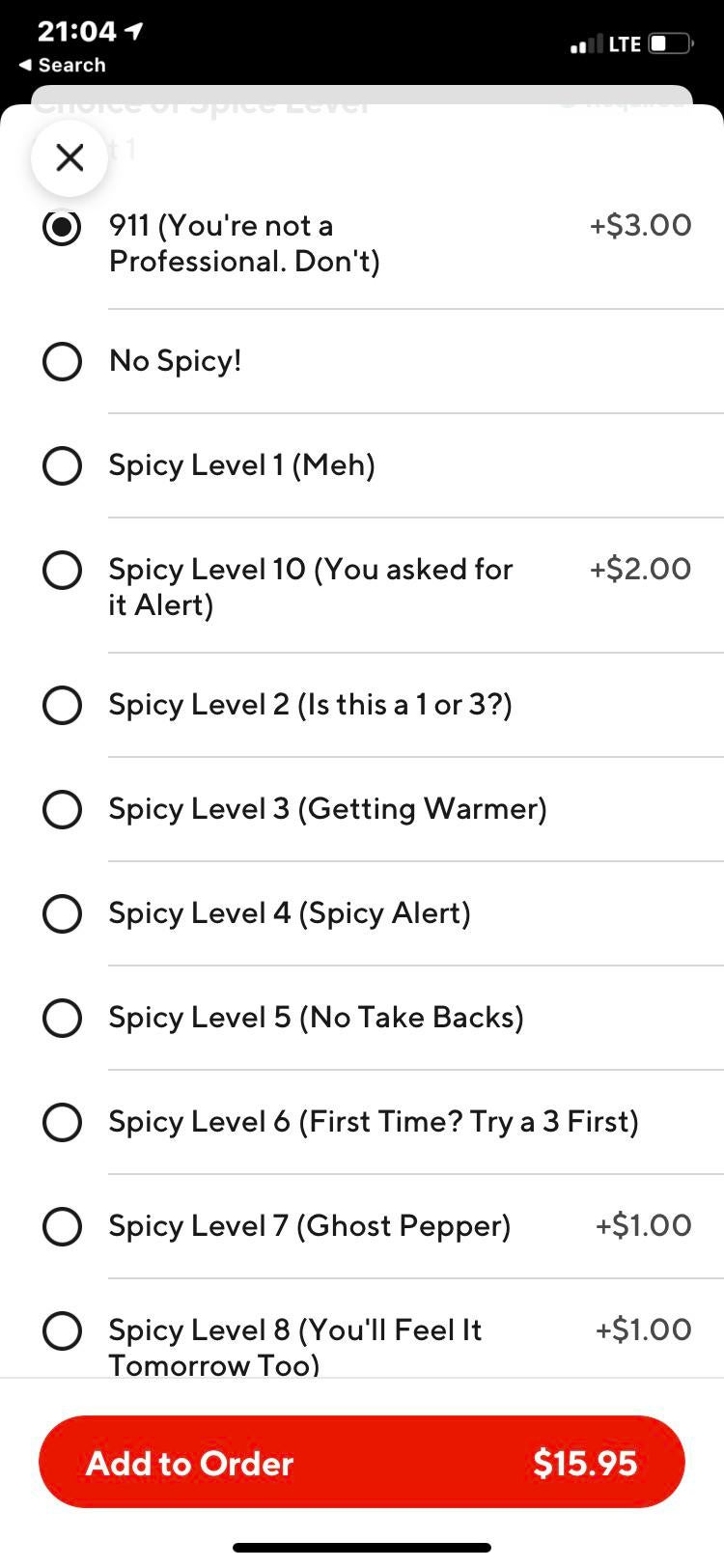The width and height of the screenshot is (724, 1568).
Task: Choose the No Spicy! option
Action: pyautogui.click(x=62, y=362)
